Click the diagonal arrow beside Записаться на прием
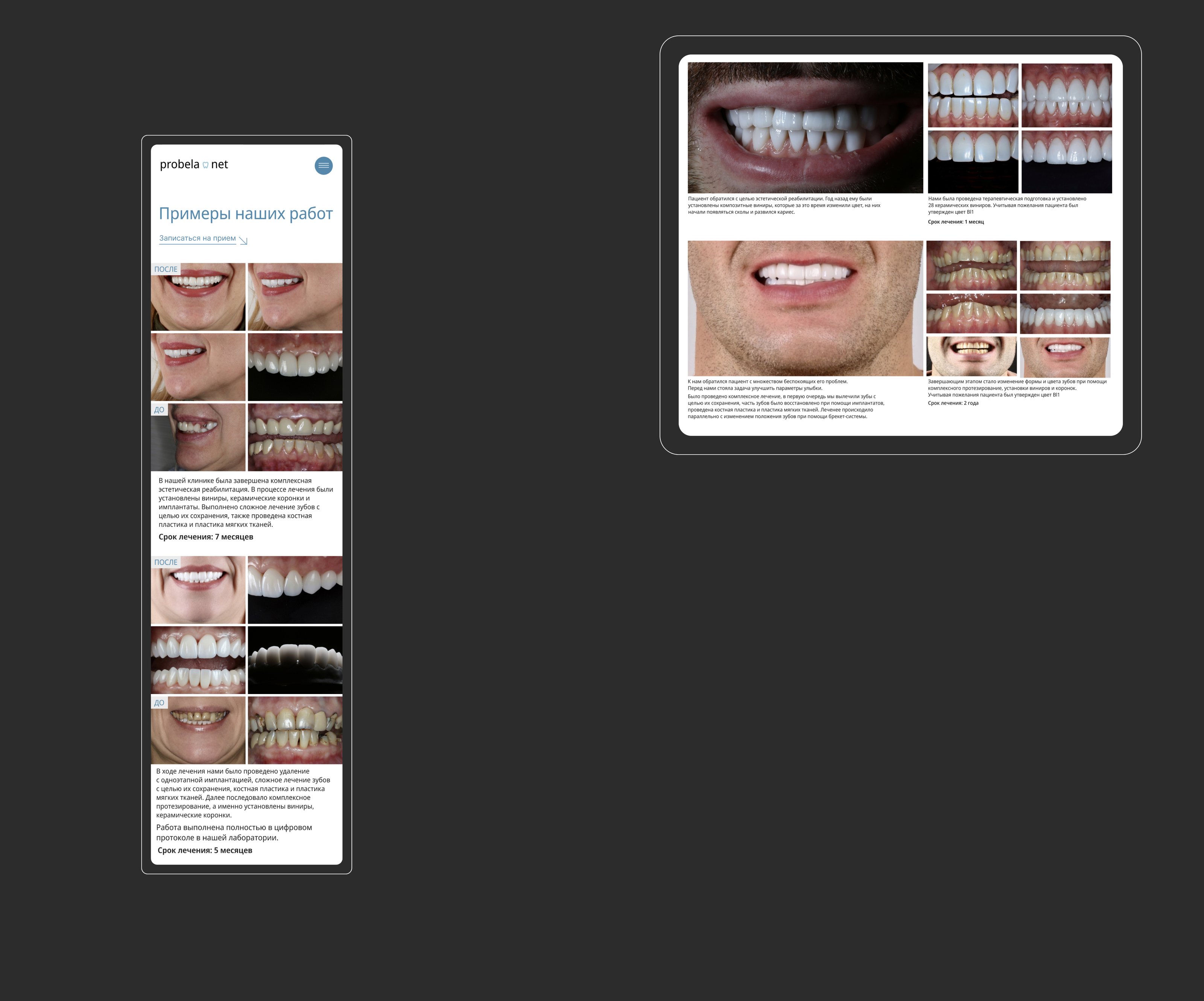The image size is (1204, 1001). click(x=243, y=240)
